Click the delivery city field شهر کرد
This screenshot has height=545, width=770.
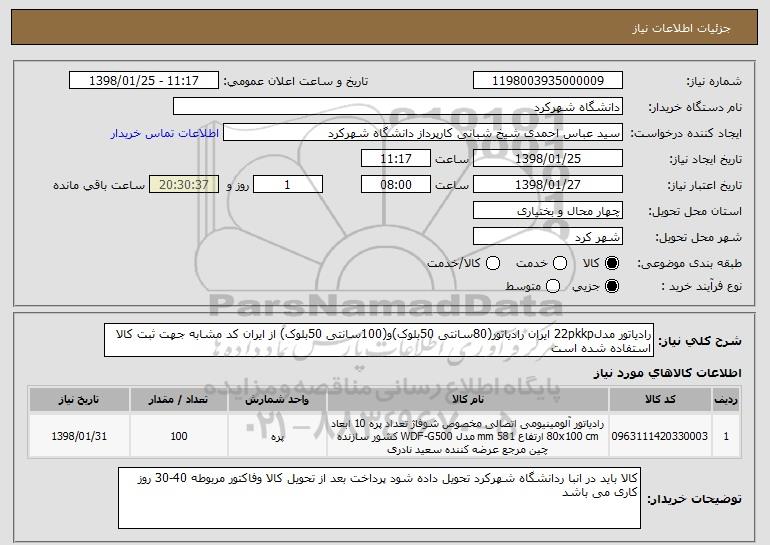click(x=548, y=237)
